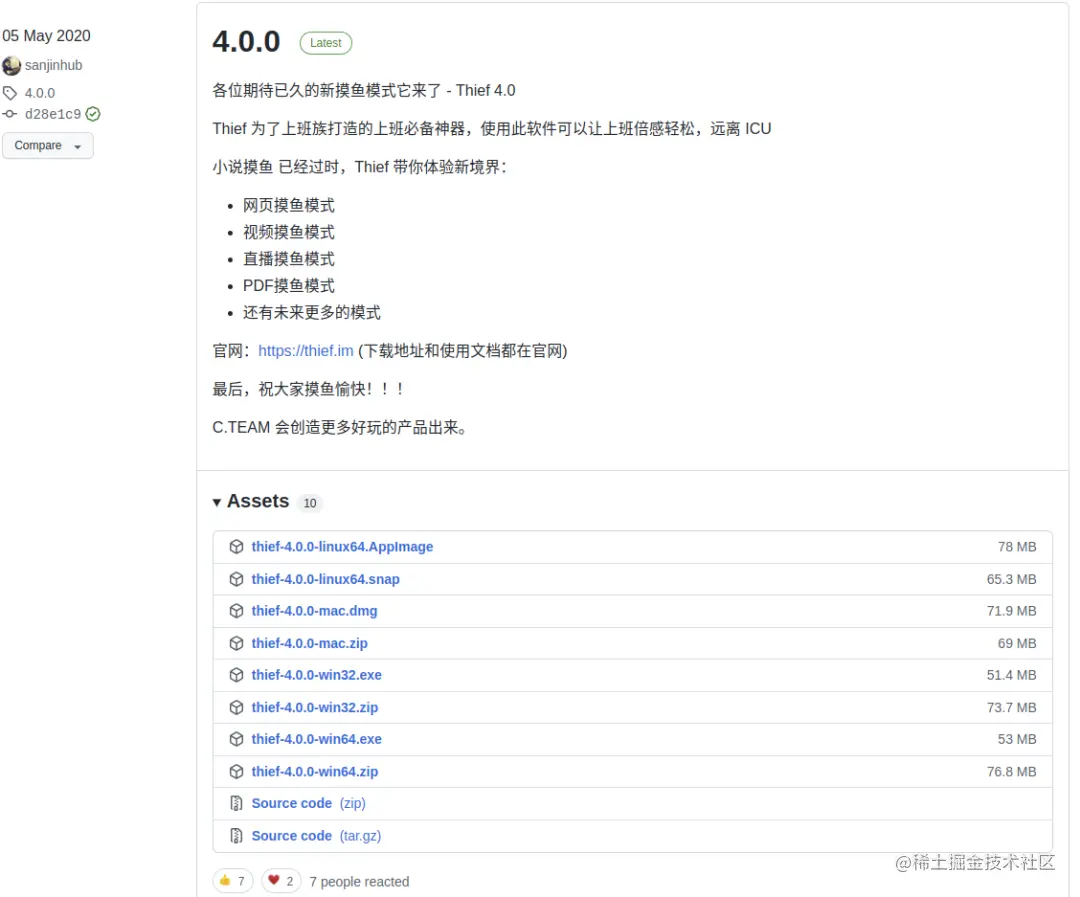The height and width of the screenshot is (897, 1080).
Task: Click the 73.7 MB file size
Action: [1011, 708]
